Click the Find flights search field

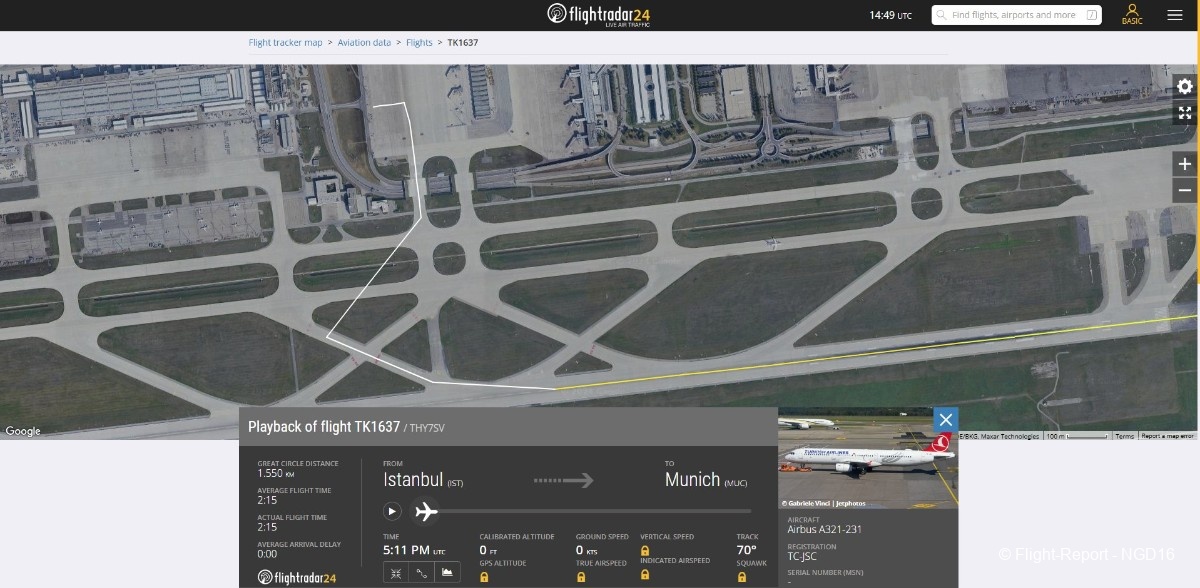pos(1012,15)
